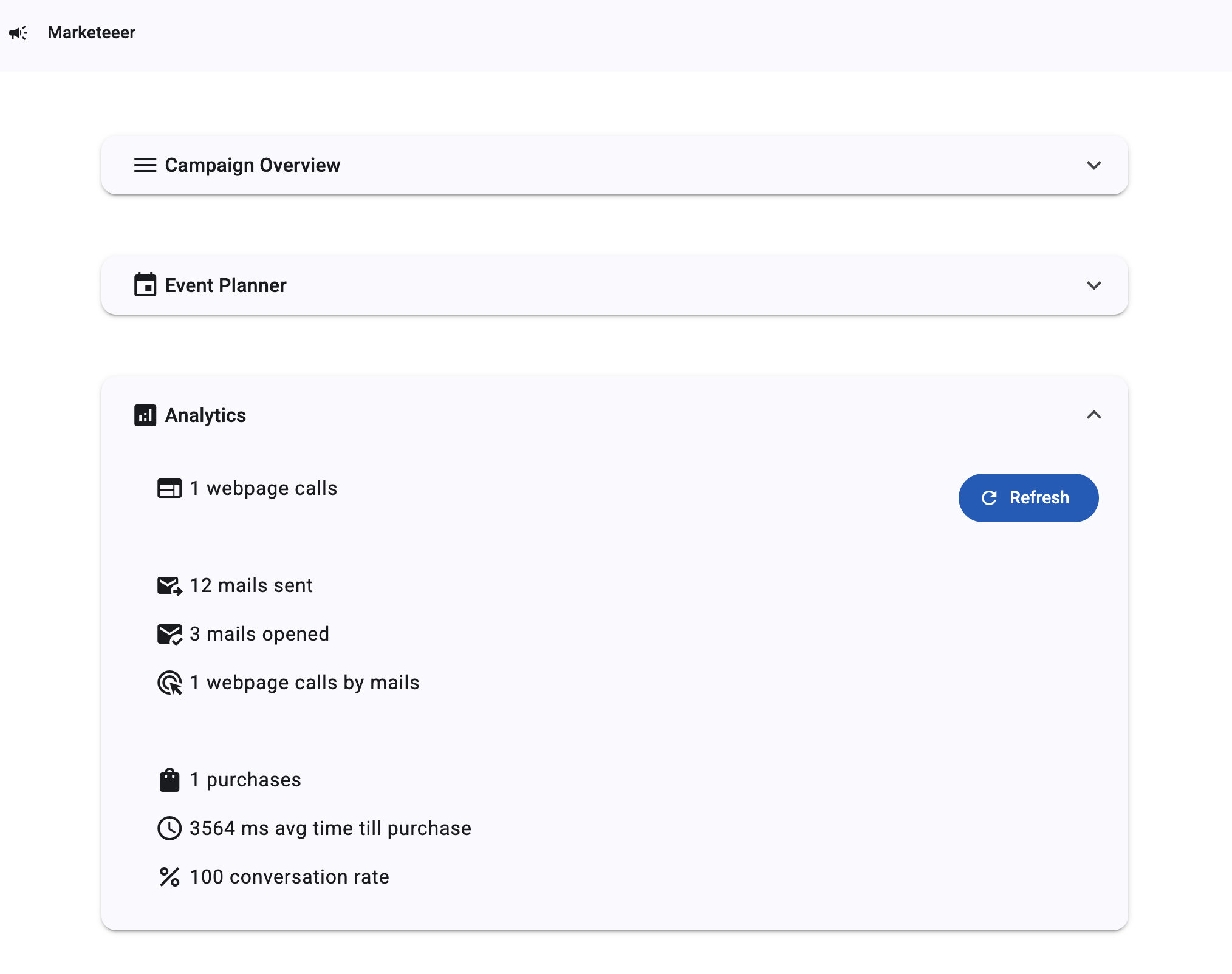The image size is (1232, 974).
Task: Click the clock icon for avg time
Action: [169, 828]
